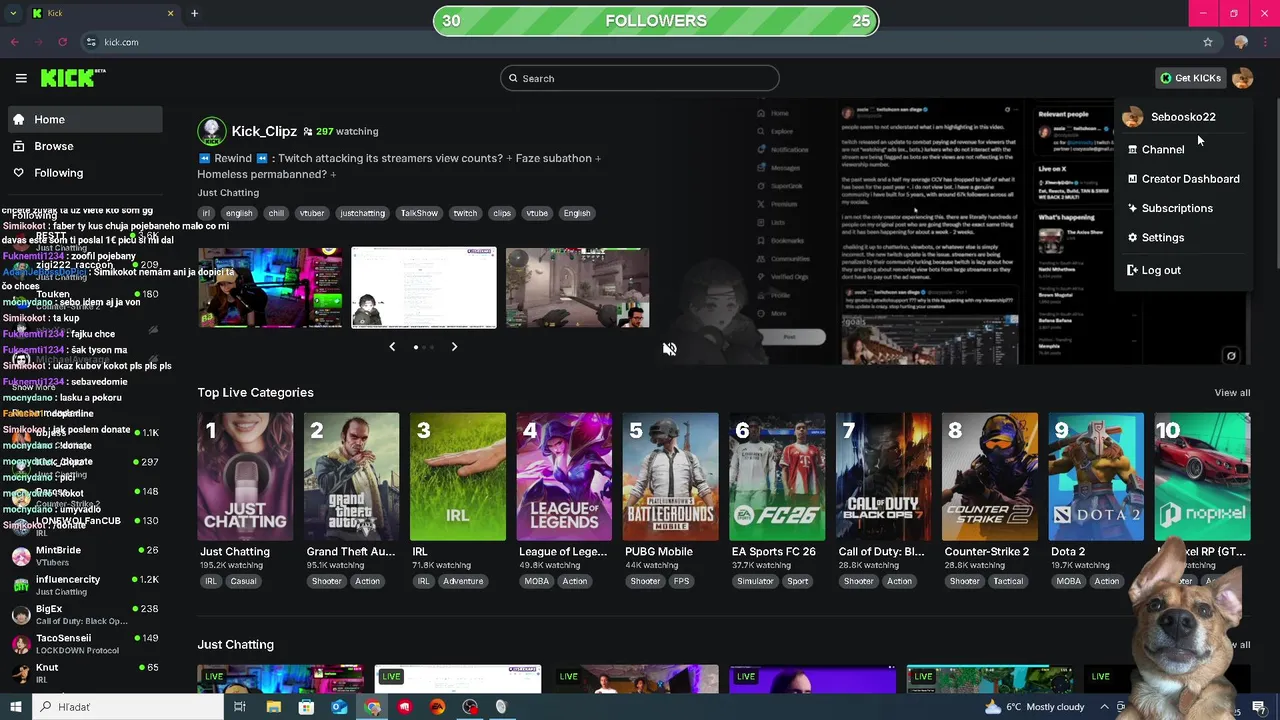The image size is (1280, 720).
Task: Click the Task View taskbar icon
Action: 240,707
